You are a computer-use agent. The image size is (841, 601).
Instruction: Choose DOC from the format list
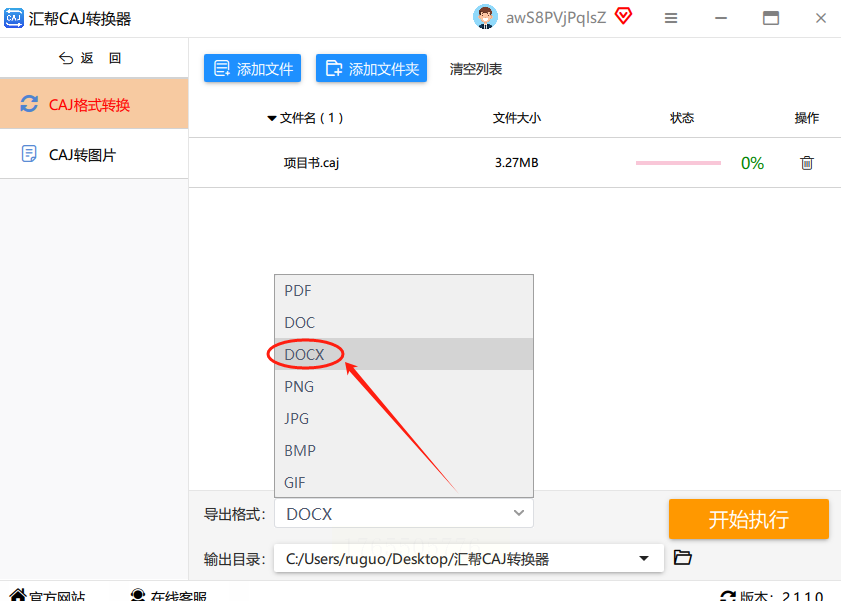pyautogui.click(x=404, y=322)
